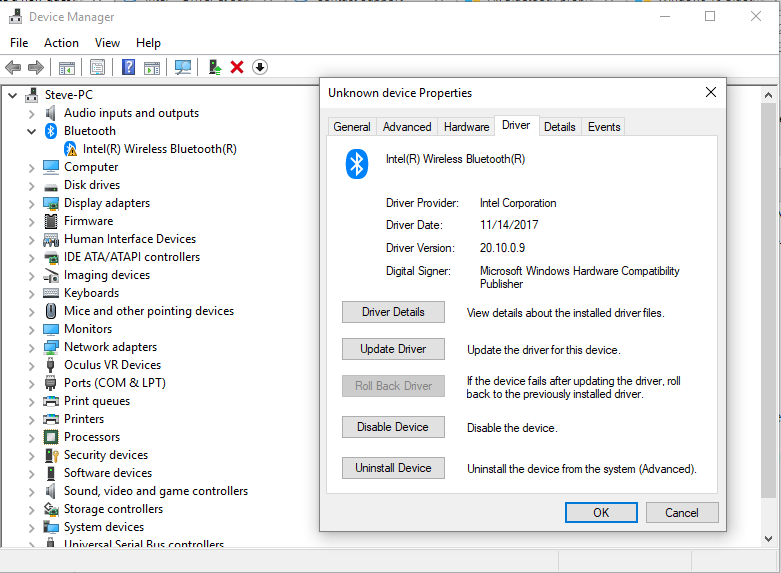This screenshot has width=781, height=573.
Task: Click the tree scrollbar up arrow
Action: [x=769, y=95]
